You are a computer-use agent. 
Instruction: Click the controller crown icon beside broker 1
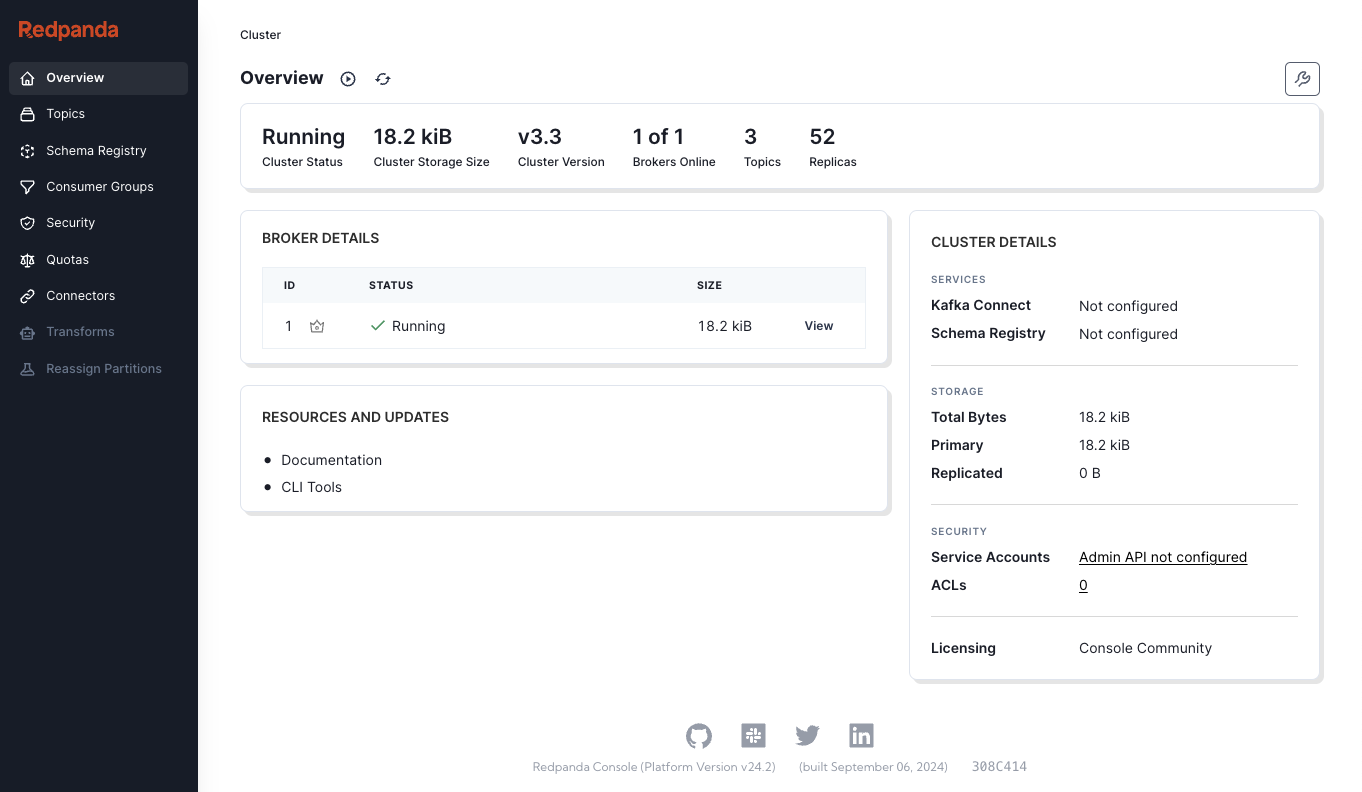coord(317,326)
